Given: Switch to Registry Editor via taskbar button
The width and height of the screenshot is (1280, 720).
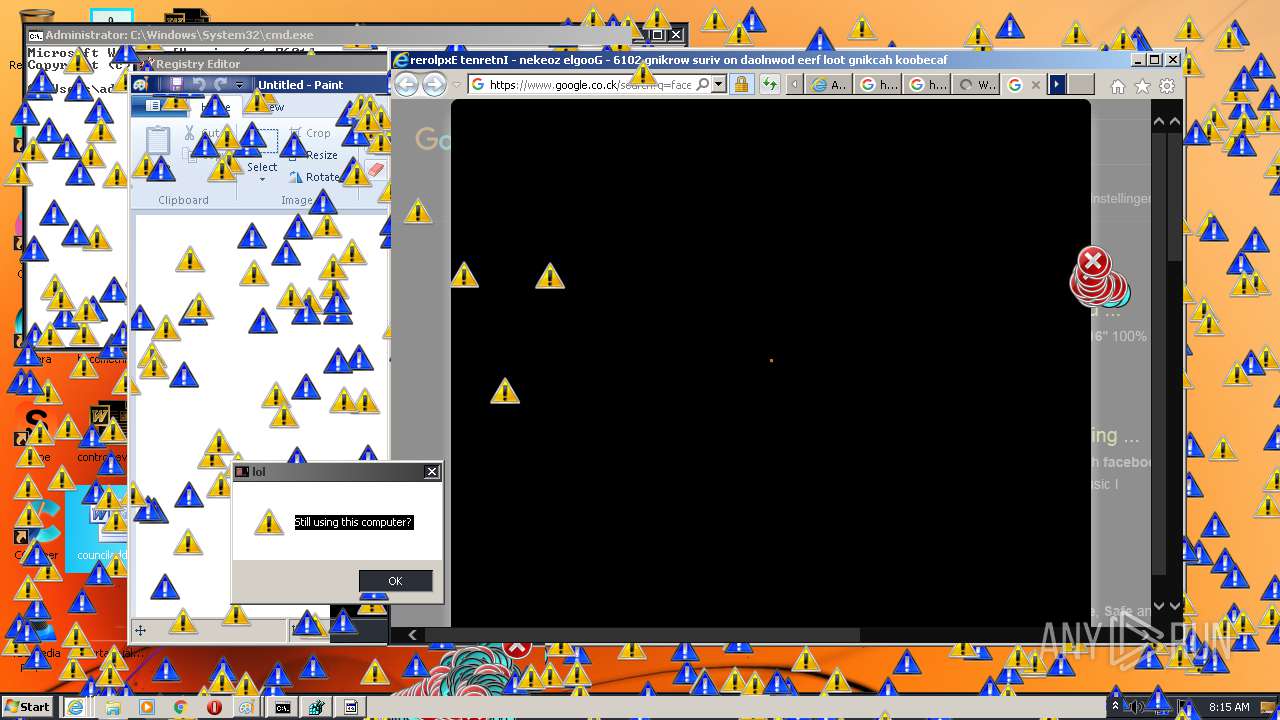Looking at the screenshot, I should 317,707.
